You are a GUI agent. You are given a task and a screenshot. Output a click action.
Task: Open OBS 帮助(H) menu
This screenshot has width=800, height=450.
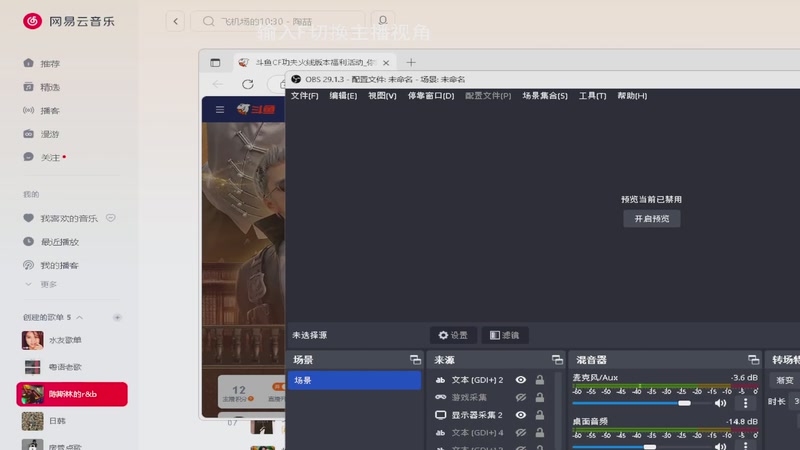click(632, 96)
